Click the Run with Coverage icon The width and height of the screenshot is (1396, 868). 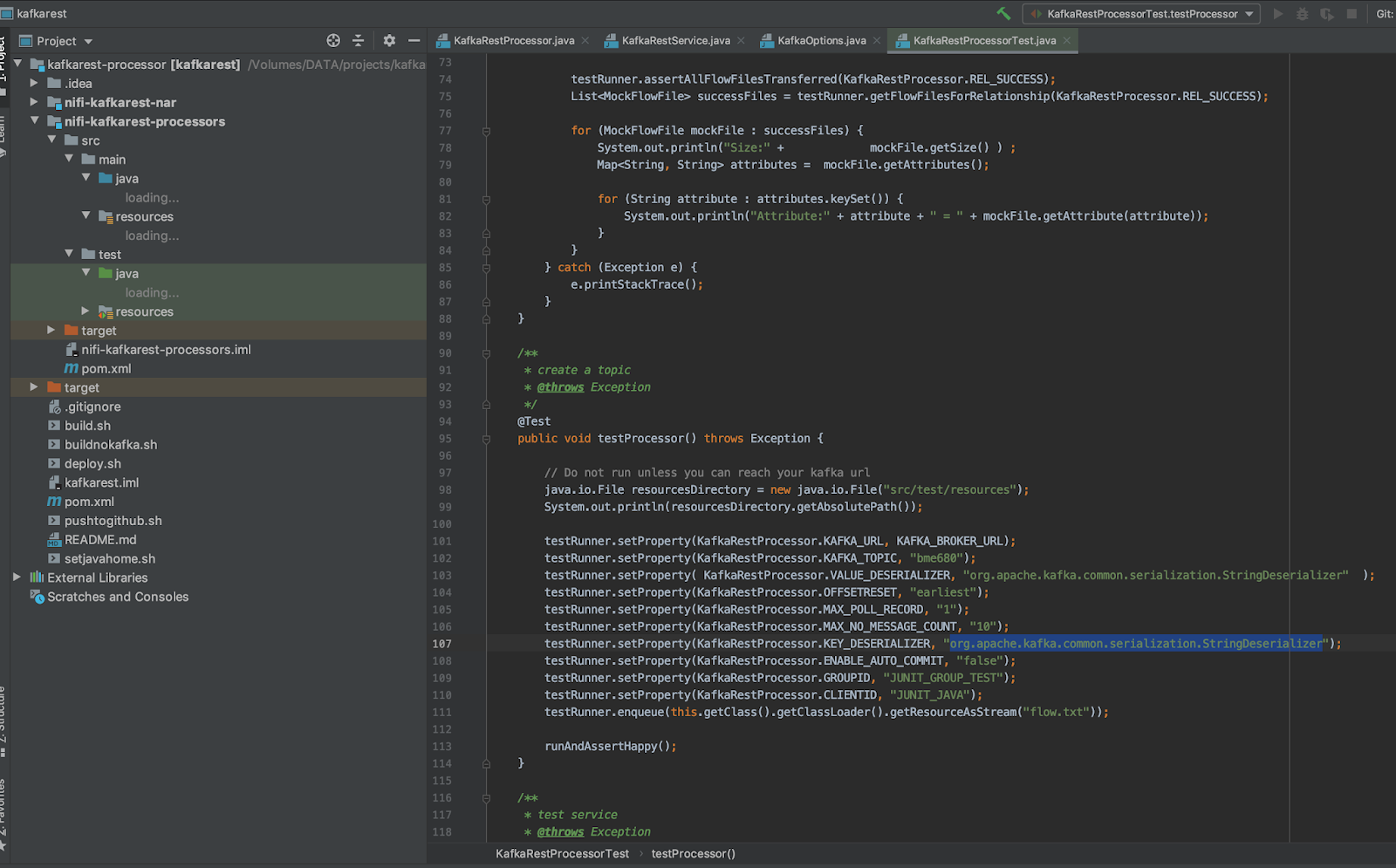point(1327,14)
